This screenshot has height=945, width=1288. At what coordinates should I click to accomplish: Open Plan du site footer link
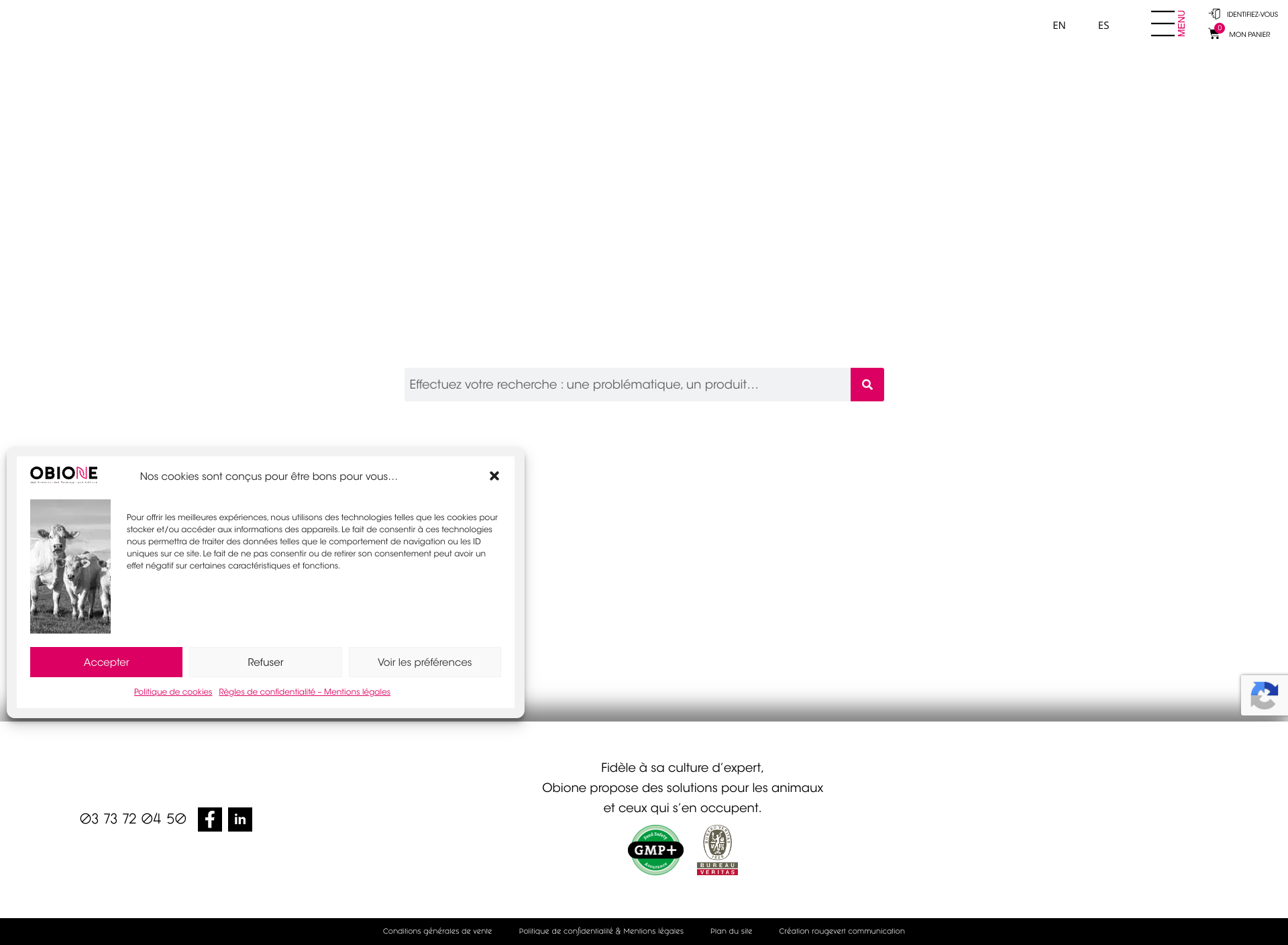(731, 931)
